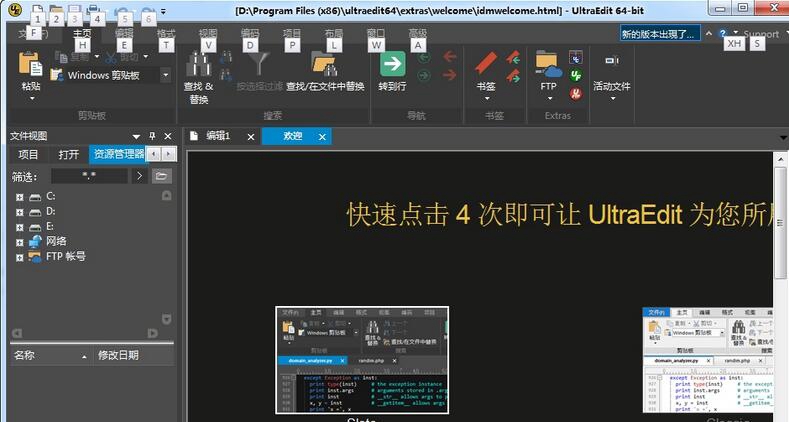Click the FTP folder cloud icon
The image size is (789, 422).
pyautogui.click(x=548, y=64)
